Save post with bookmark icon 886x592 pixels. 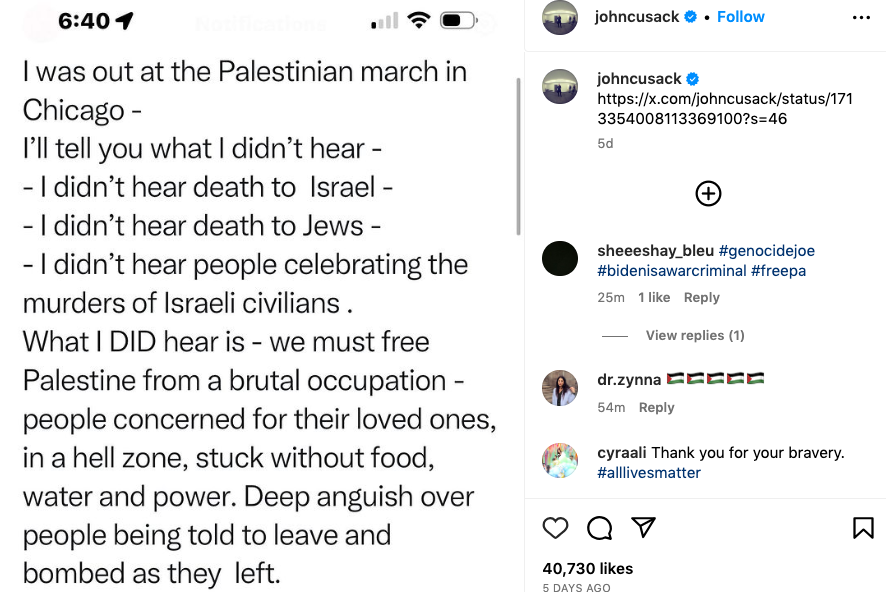863,527
